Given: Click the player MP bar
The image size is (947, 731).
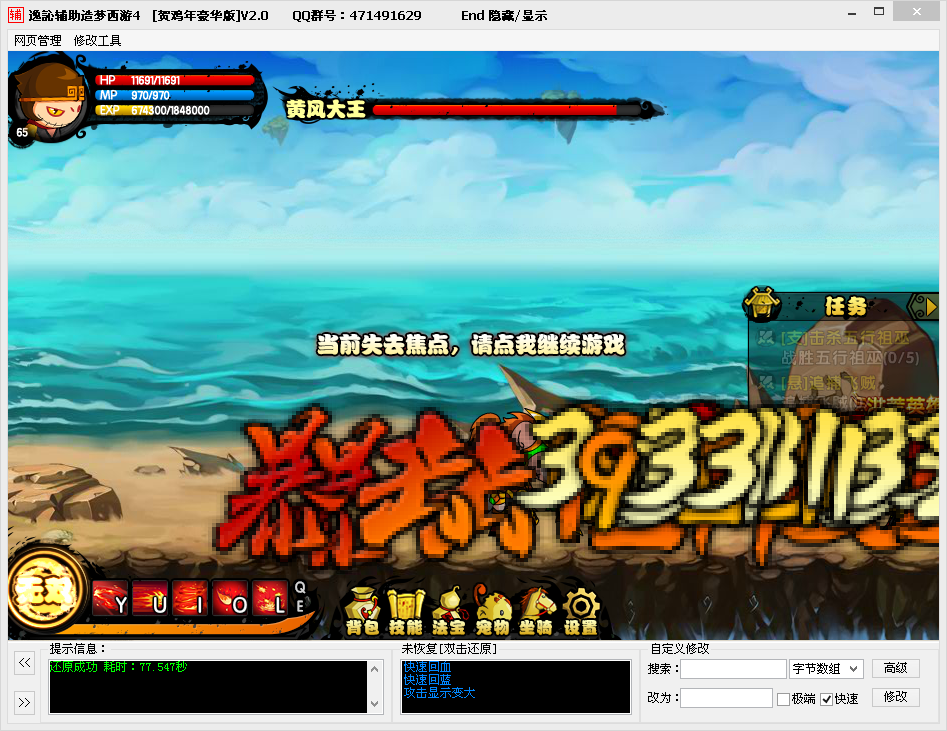Looking at the screenshot, I should click(x=174, y=95).
